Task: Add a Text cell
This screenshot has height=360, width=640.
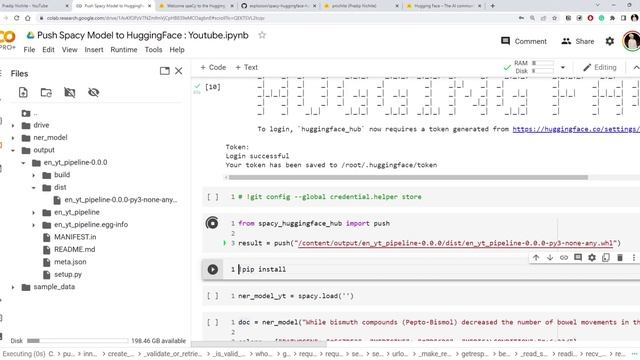Action: 247,67
